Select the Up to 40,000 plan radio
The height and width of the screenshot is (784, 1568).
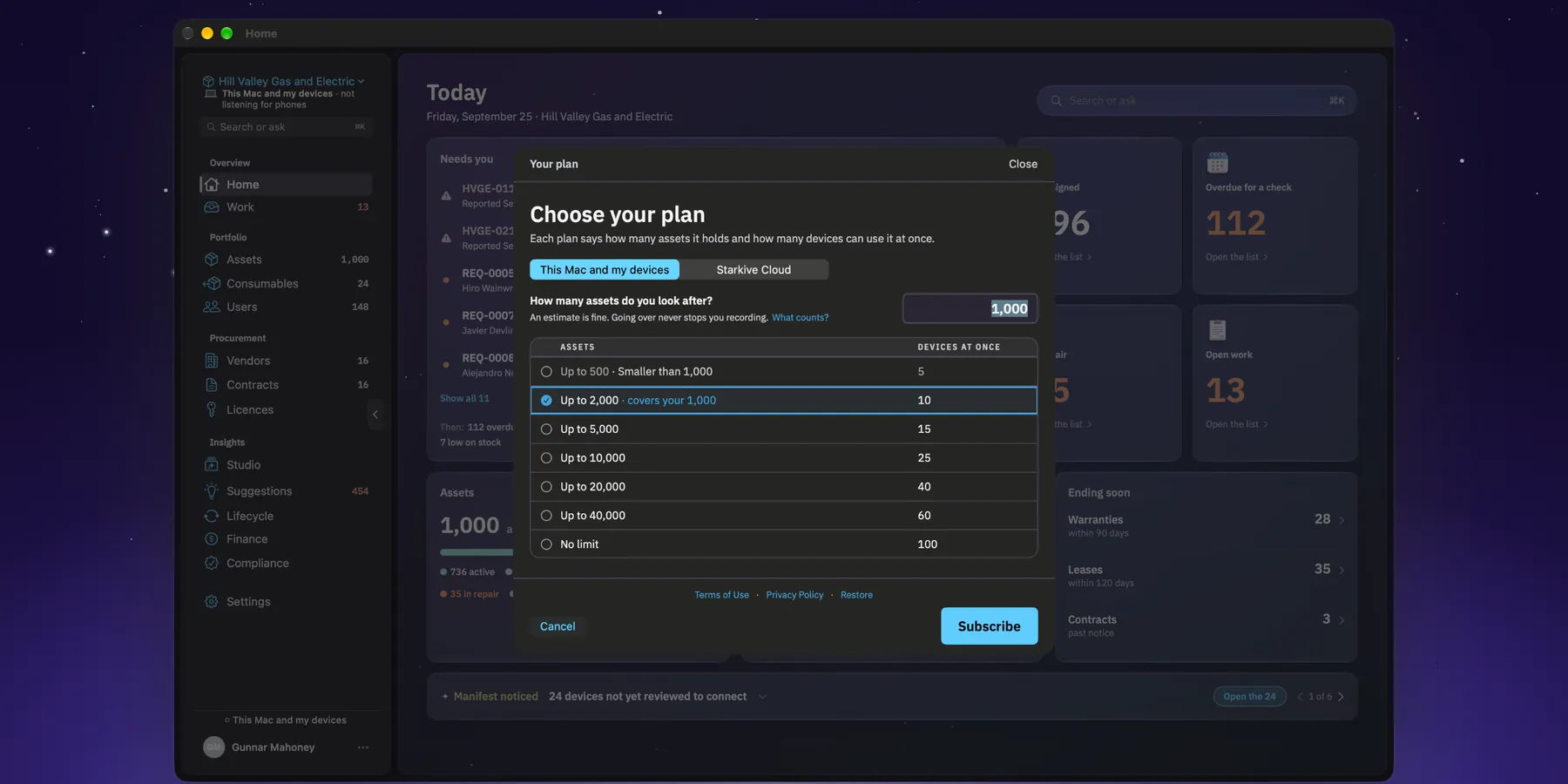[x=546, y=516]
